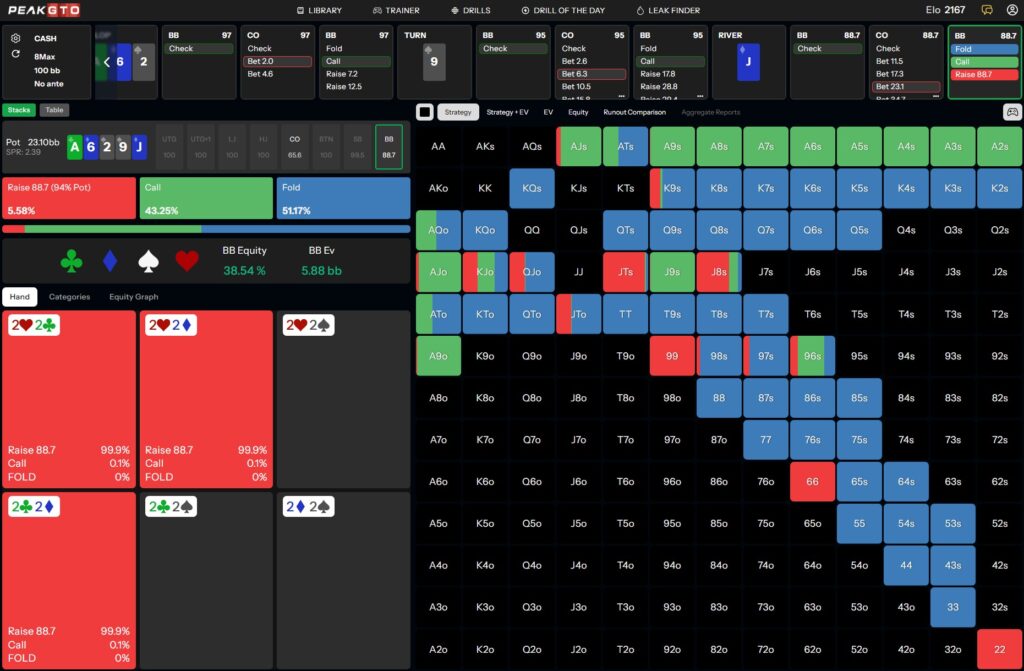Viewport: 1024px width, 671px height.
Task: Click the left chevron on the flop cards
Action: [107, 62]
